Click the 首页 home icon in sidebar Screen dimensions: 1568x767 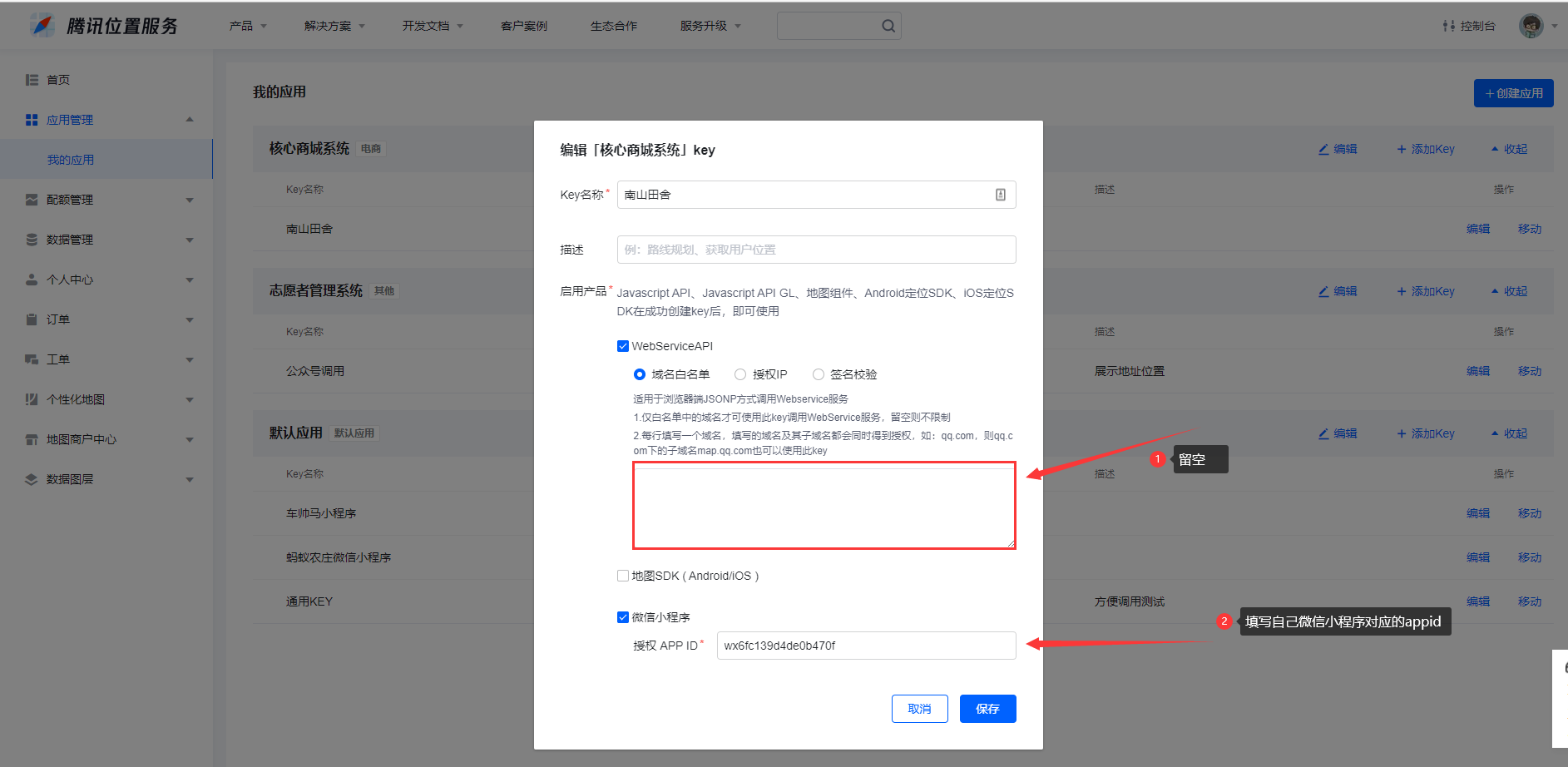(x=32, y=80)
